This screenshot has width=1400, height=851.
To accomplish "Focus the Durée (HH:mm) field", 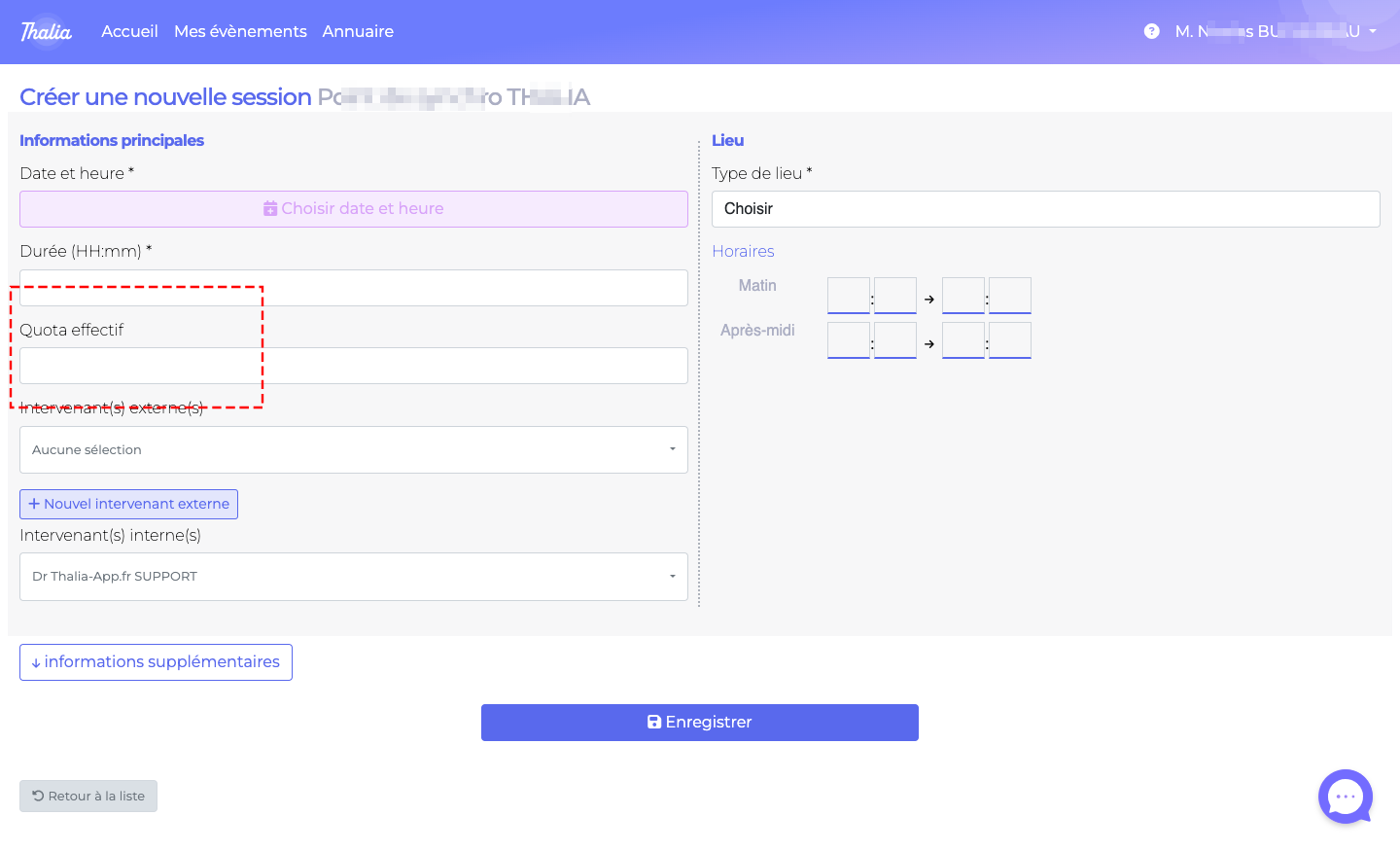I will 354,288.
